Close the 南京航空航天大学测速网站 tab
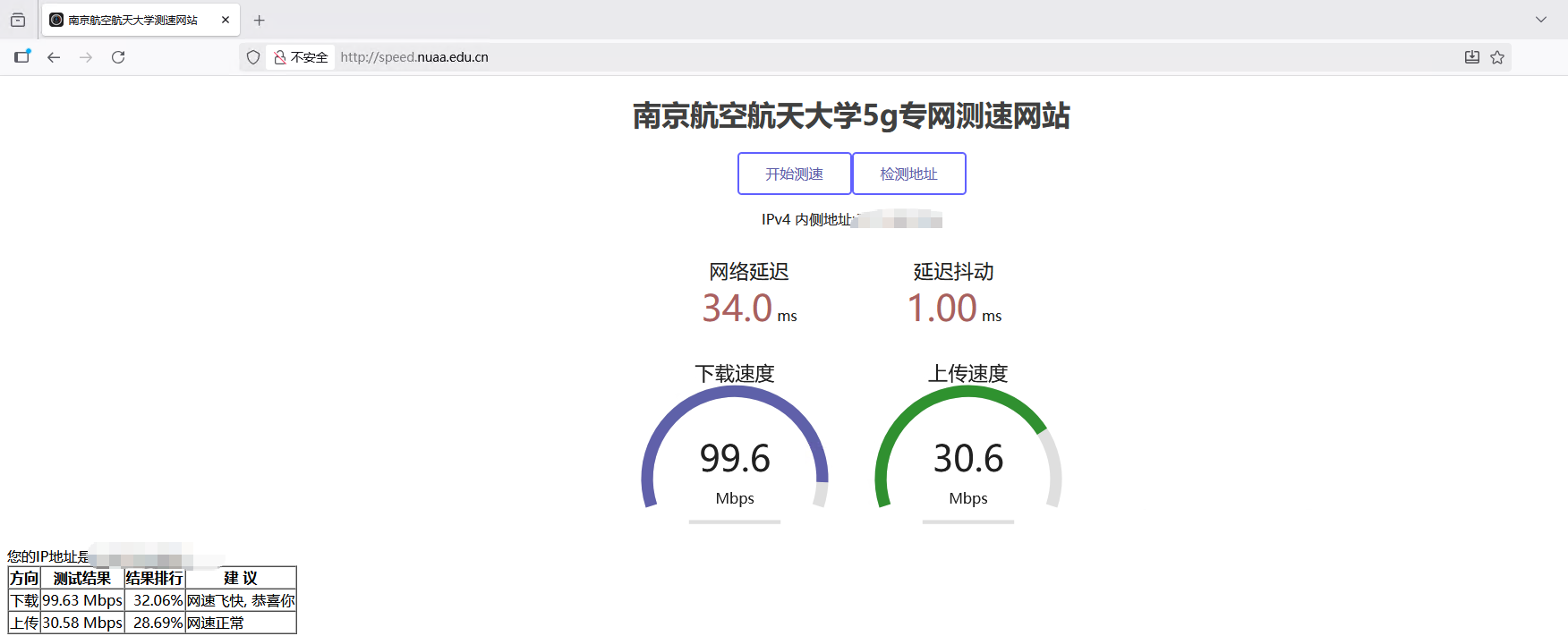The height and width of the screenshot is (636, 1568). pos(226,20)
